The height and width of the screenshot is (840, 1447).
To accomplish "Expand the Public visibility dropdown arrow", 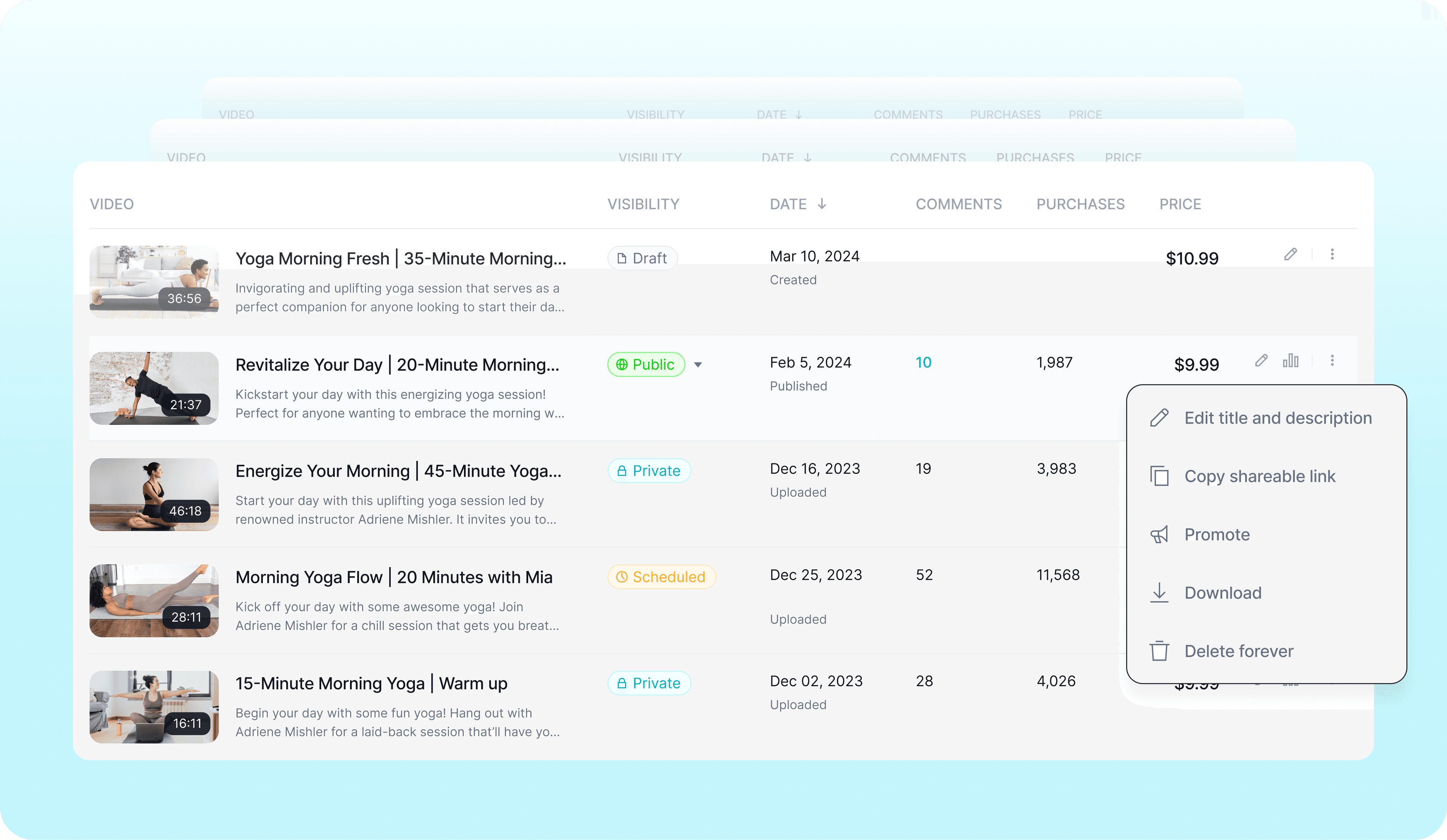I will pyautogui.click(x=698, y=364).
